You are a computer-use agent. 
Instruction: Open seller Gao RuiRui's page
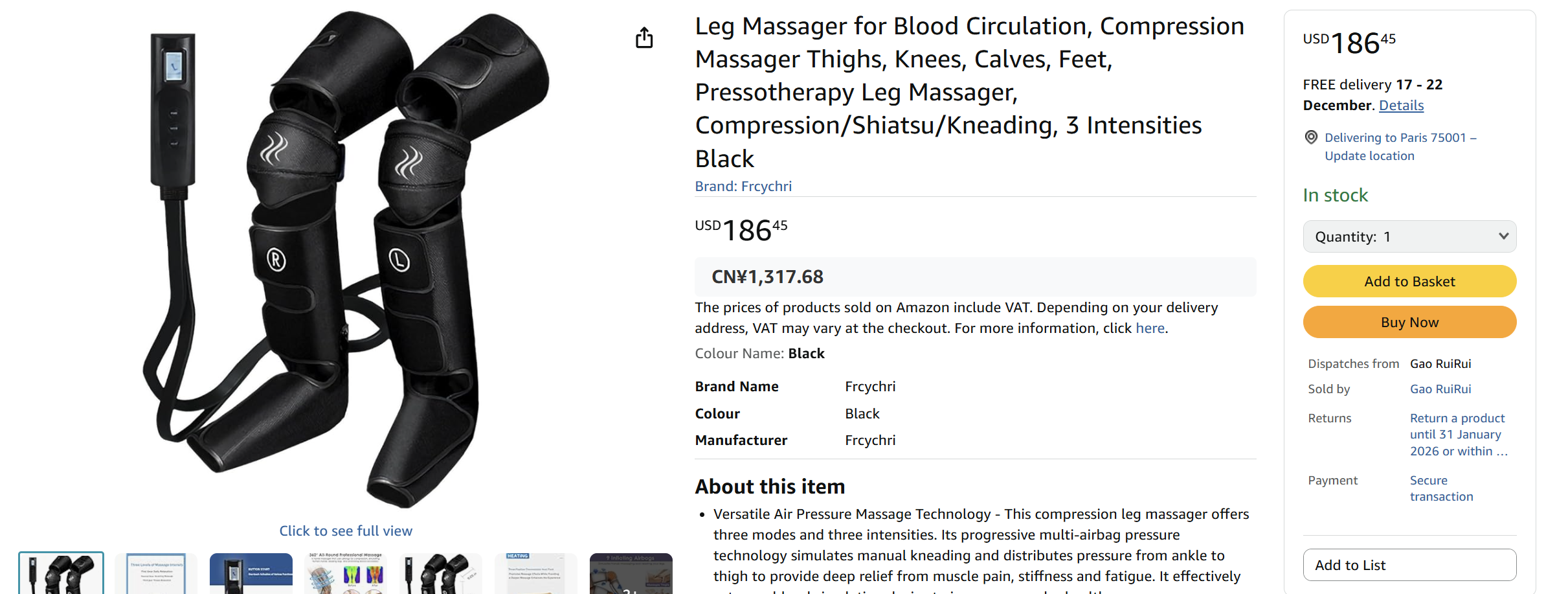tap(1440, 389)
